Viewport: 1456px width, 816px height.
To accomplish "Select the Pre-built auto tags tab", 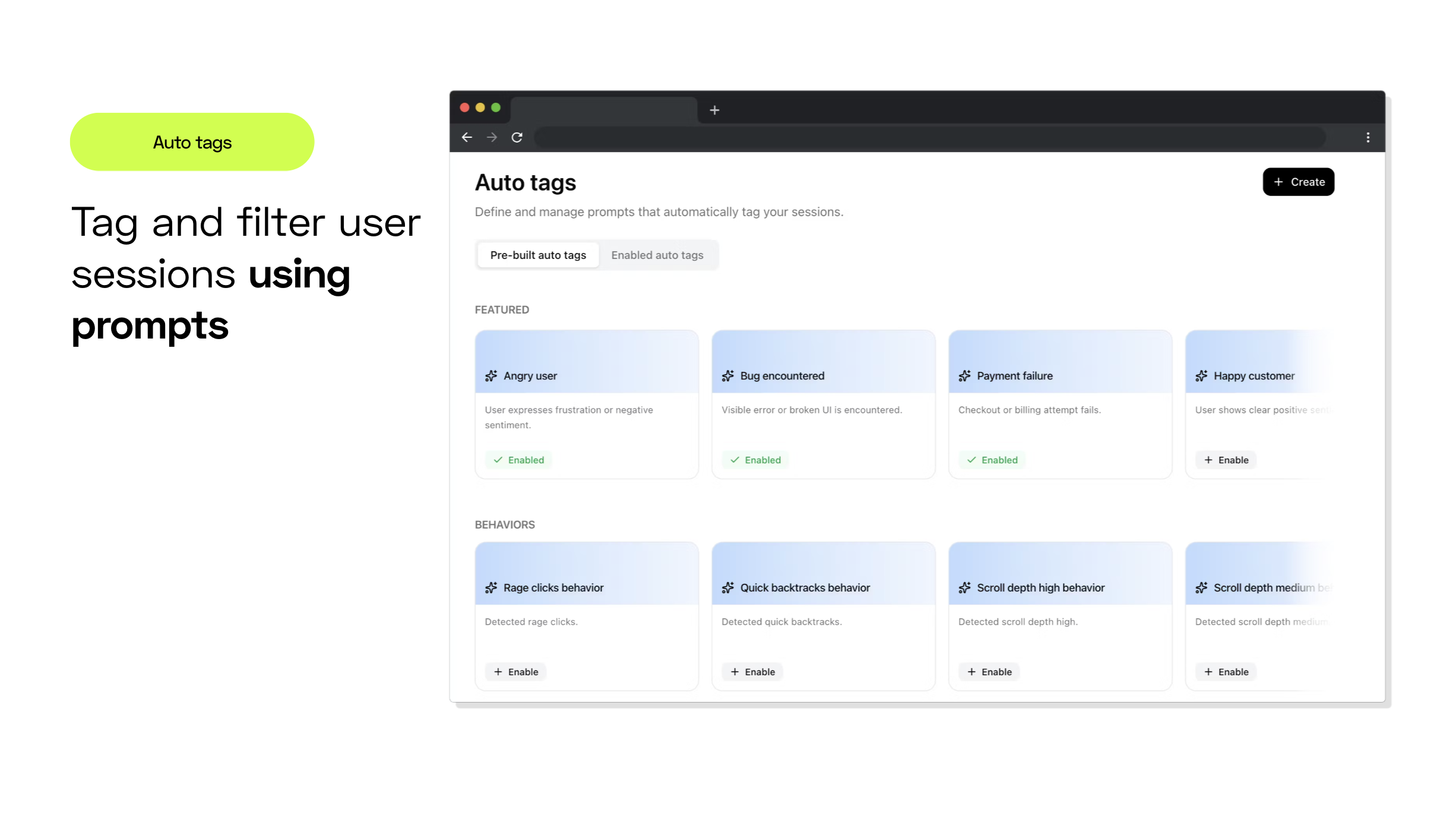I will 537,255.
